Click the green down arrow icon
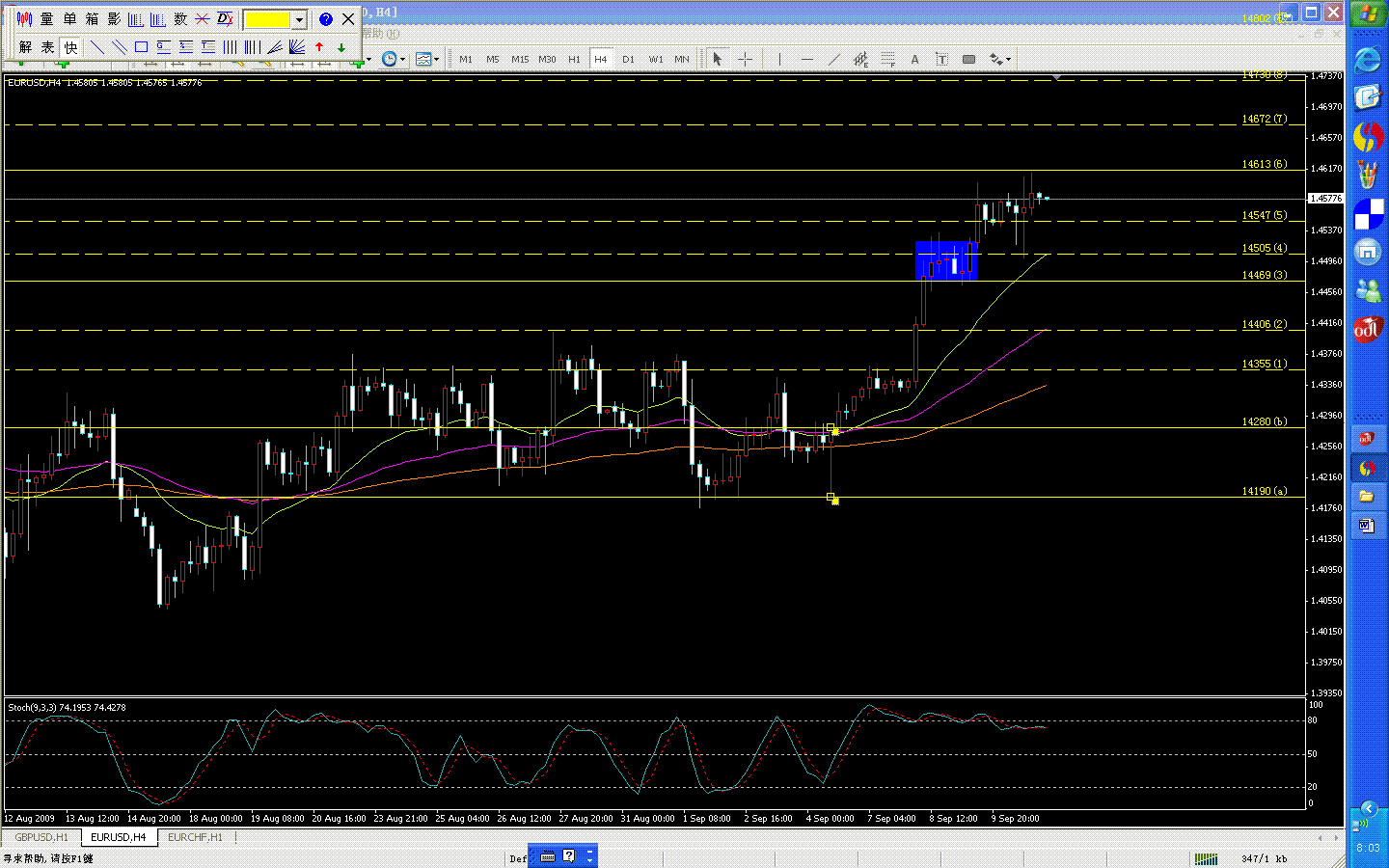 341,46
